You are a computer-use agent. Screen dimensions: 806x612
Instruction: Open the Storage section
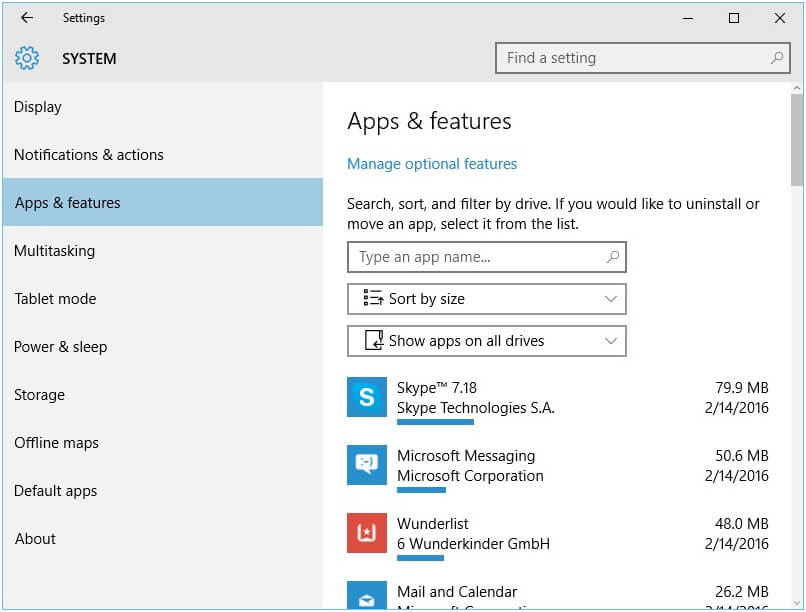pos(39,395)
